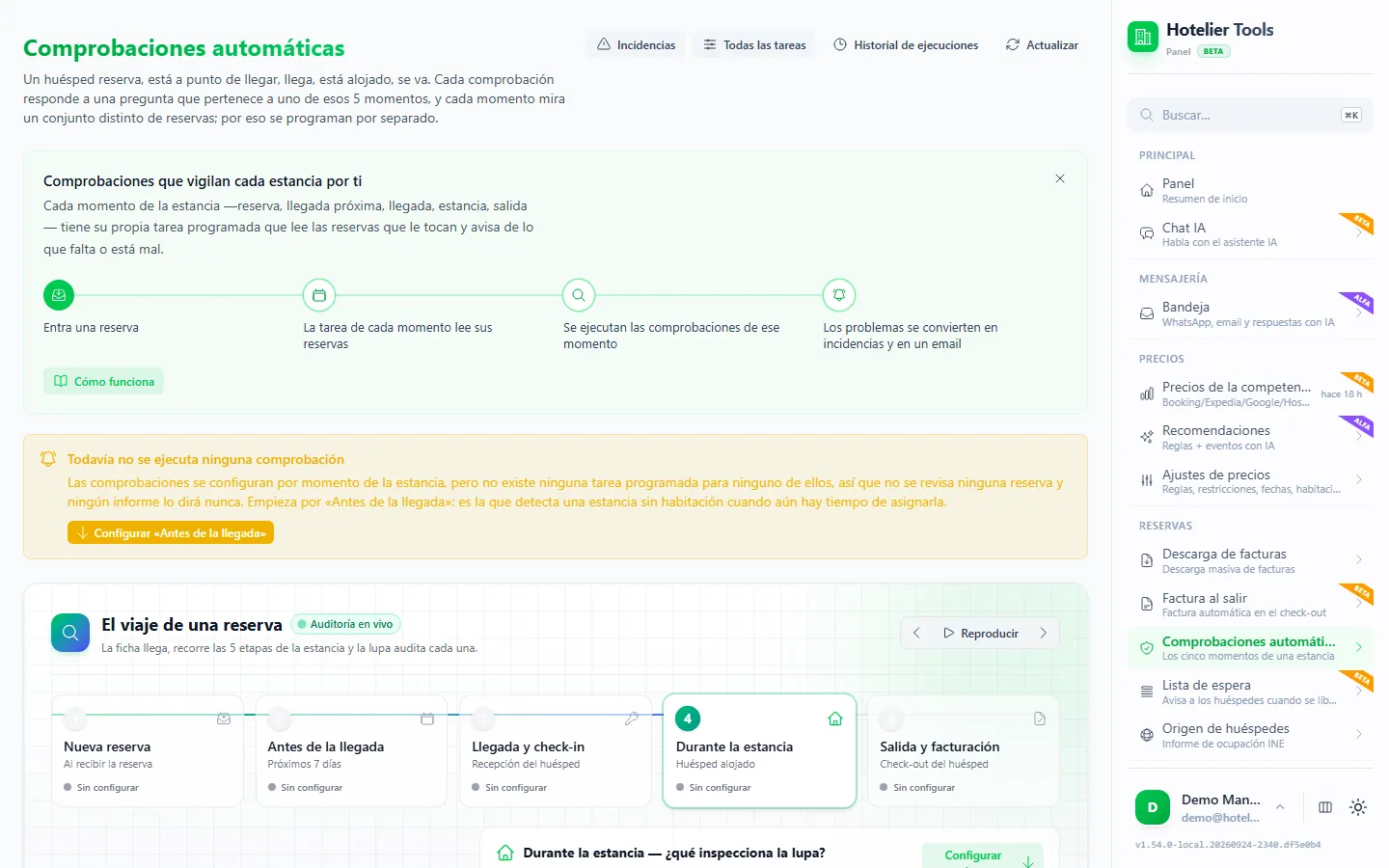This screenshot has height=868, width=1389.
Task: Click the calendar step icon in the flow
Action: 319,295
